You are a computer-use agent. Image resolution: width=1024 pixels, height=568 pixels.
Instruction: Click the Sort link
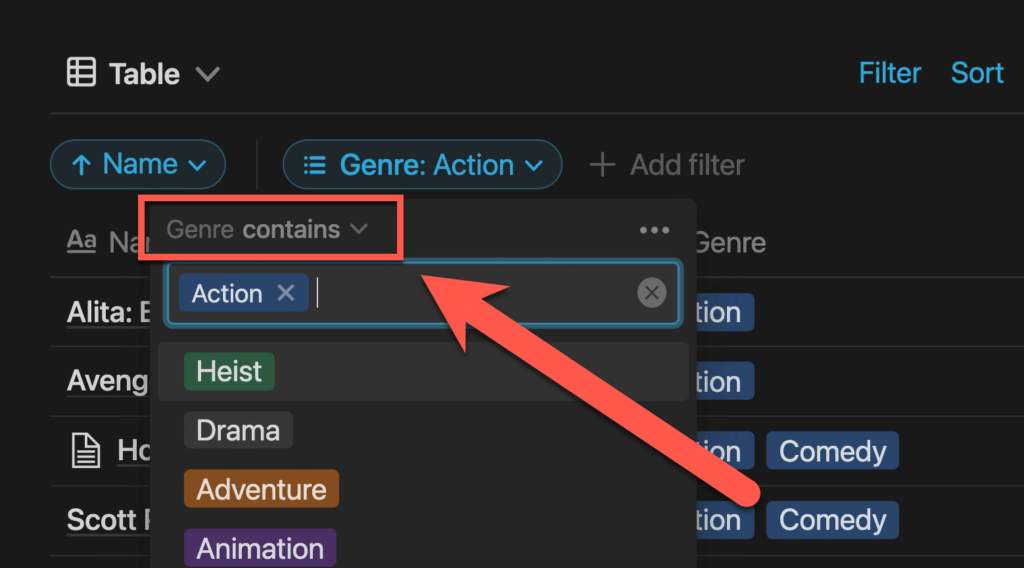977,73
